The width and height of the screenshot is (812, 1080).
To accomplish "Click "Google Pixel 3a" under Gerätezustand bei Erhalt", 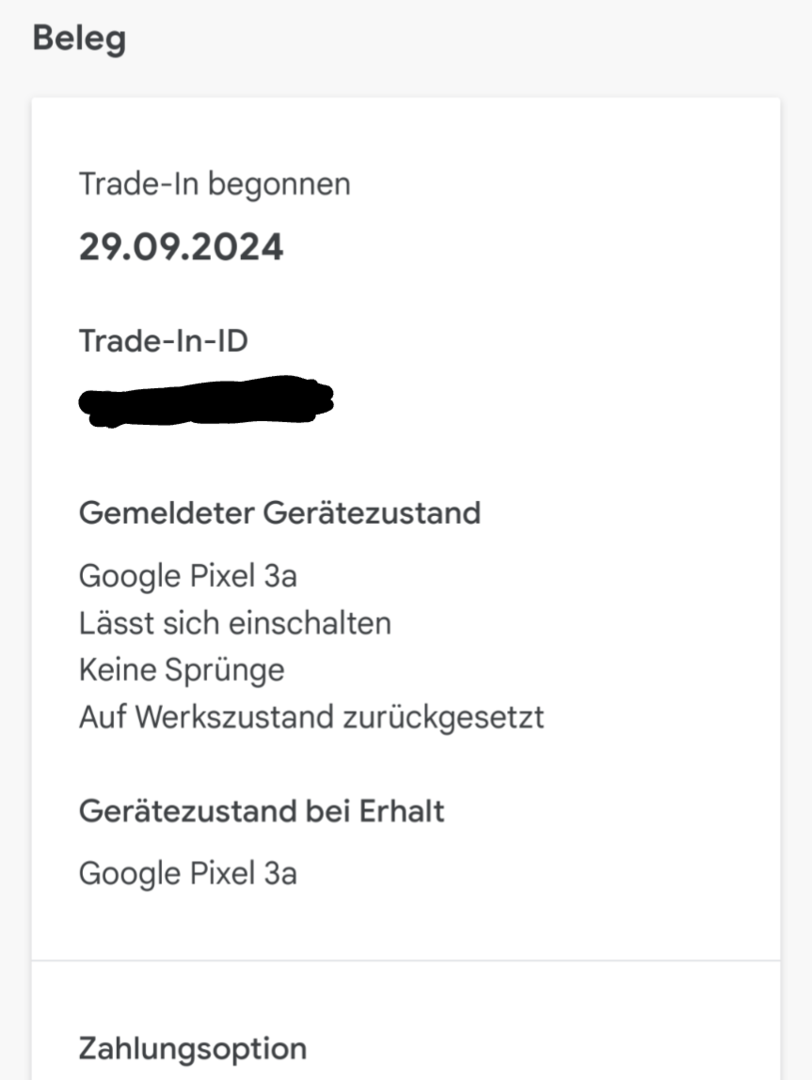I will 188,873.
